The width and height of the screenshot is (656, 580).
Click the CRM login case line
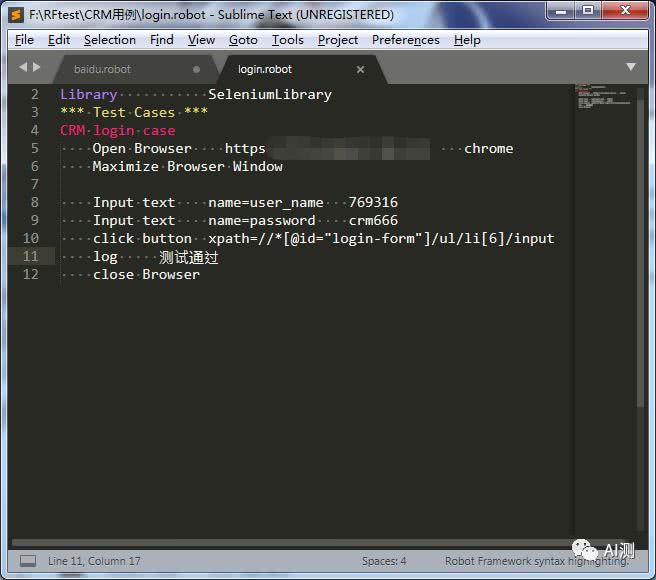pos(118,131)
